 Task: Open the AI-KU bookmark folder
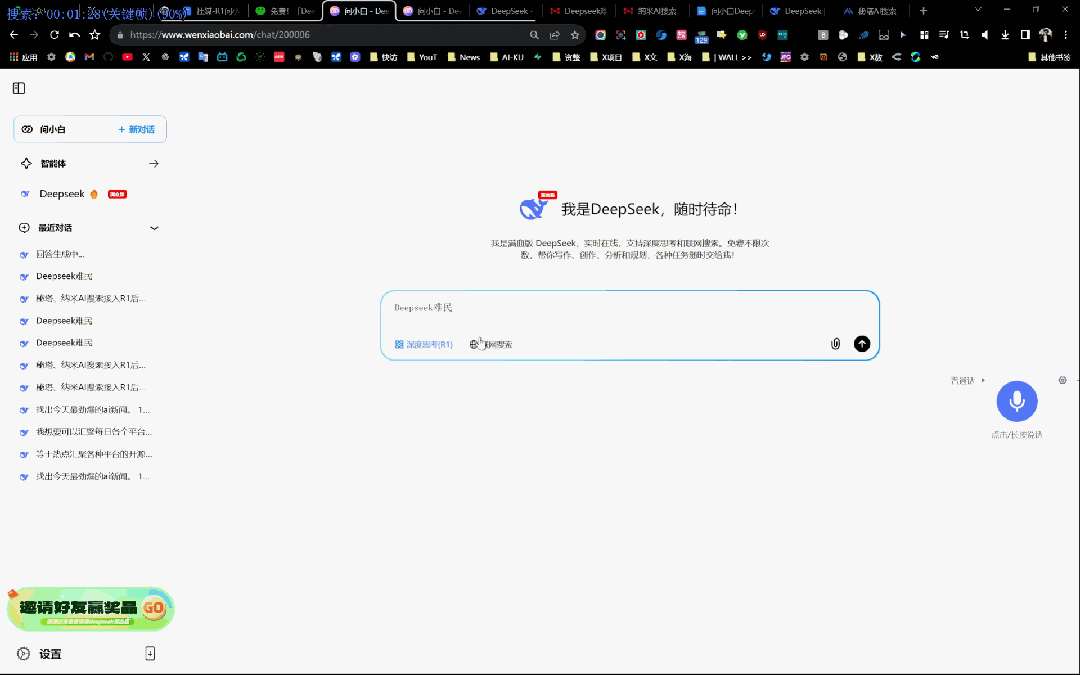tap(506, 57)
